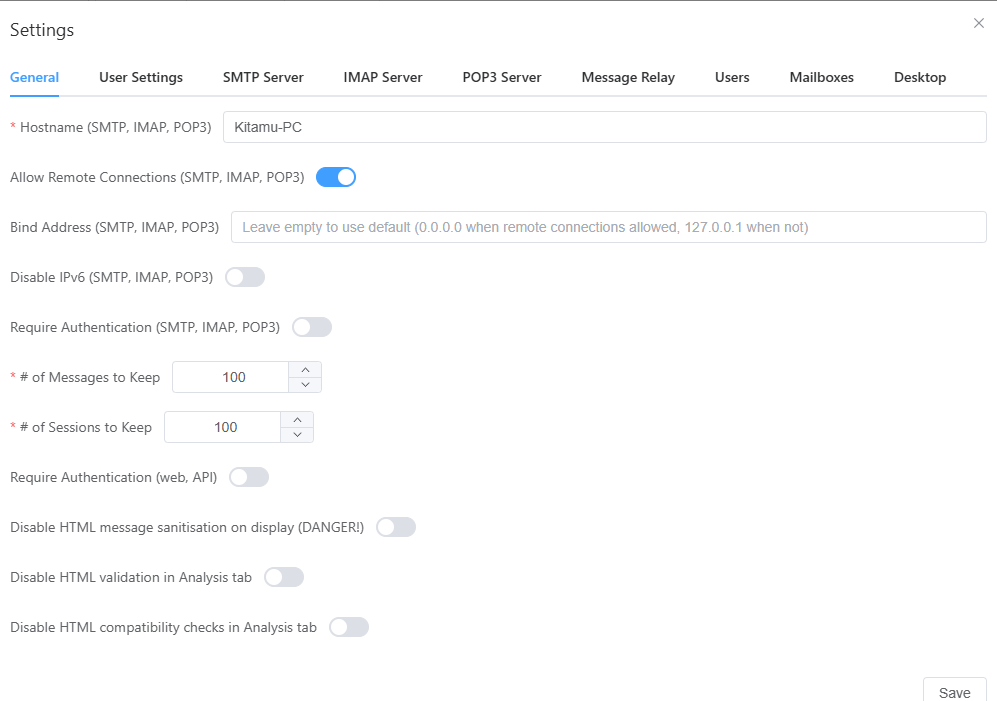Click the Save button
The height and width of the screenshot is (701, 997).
pos(954,692)
